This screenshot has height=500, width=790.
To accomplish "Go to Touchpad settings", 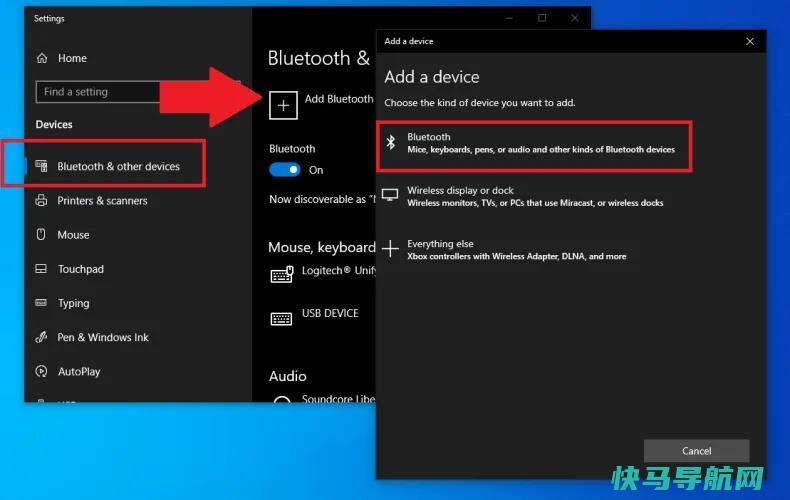I will tap(81, 269).
